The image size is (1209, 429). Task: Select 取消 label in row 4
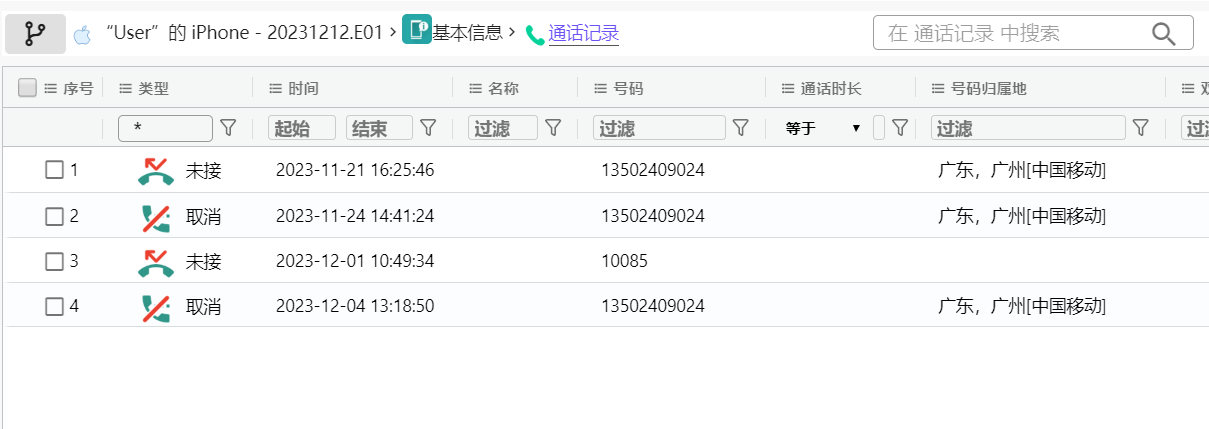(x=204, y=306)
